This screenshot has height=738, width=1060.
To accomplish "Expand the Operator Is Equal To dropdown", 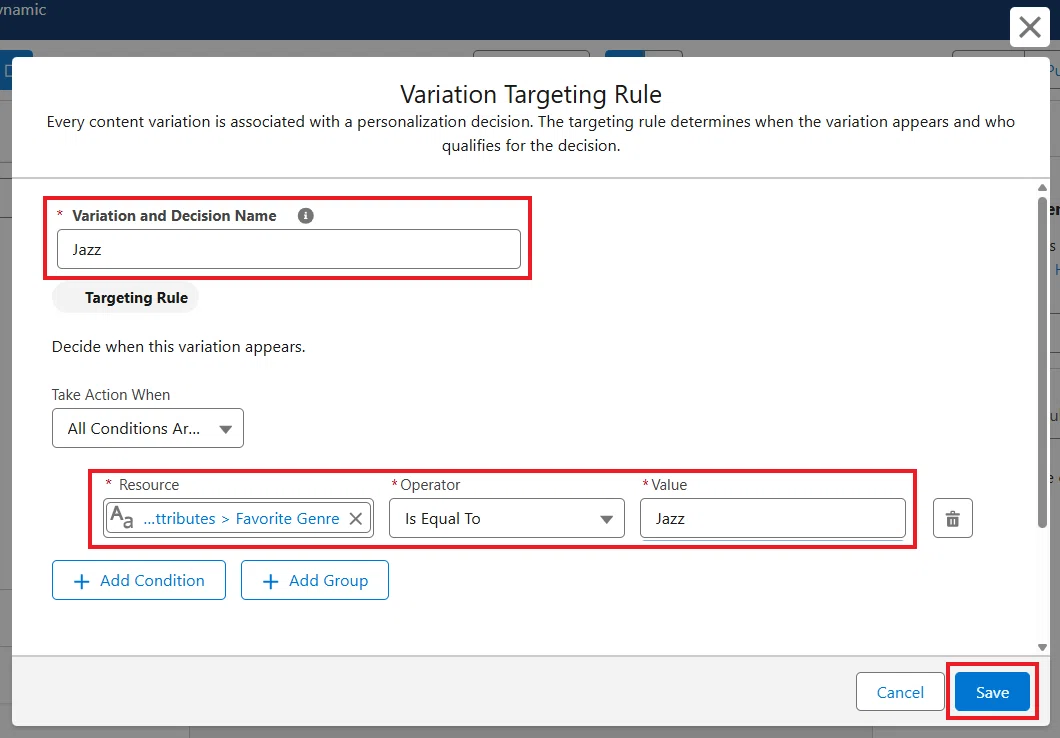I will pyautogui.click(x=506, y=518).
